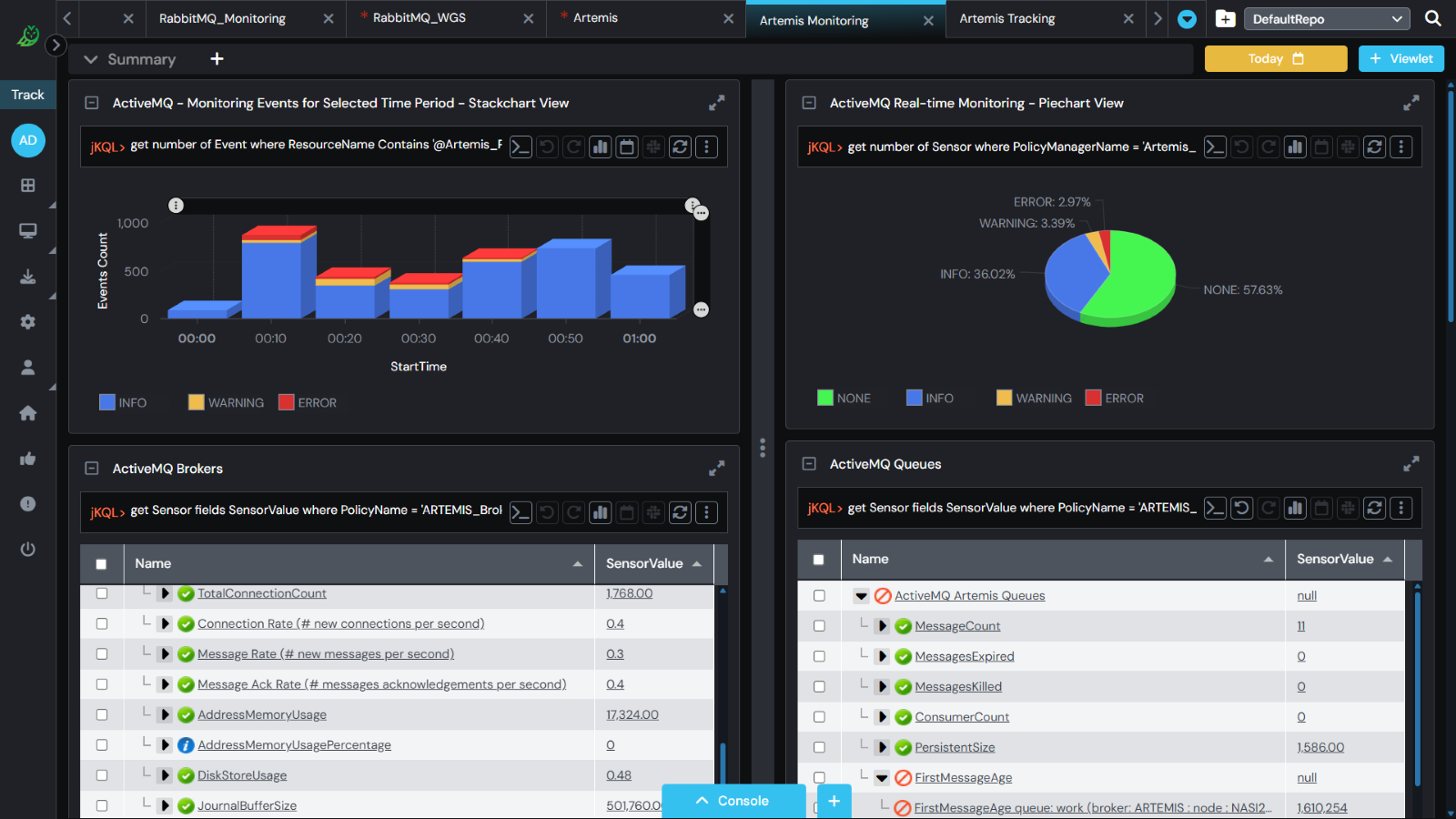
Task: Open the download icon in sidebar
Action: coord(28,277)
